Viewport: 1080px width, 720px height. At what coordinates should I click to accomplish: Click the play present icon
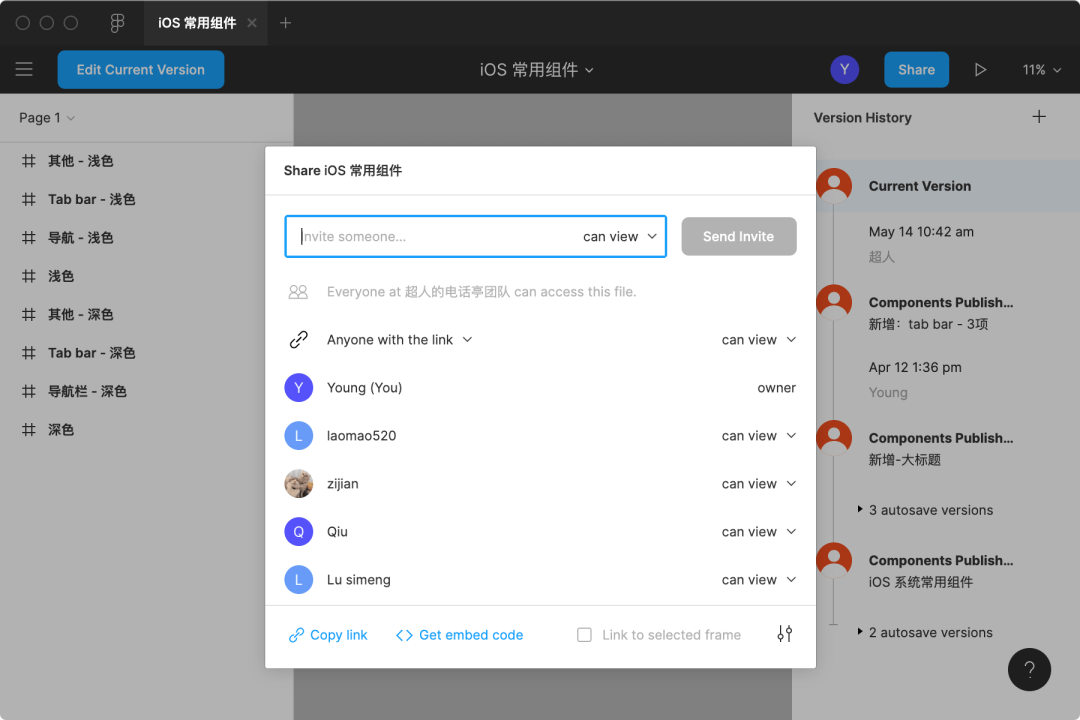coord(980,70)
